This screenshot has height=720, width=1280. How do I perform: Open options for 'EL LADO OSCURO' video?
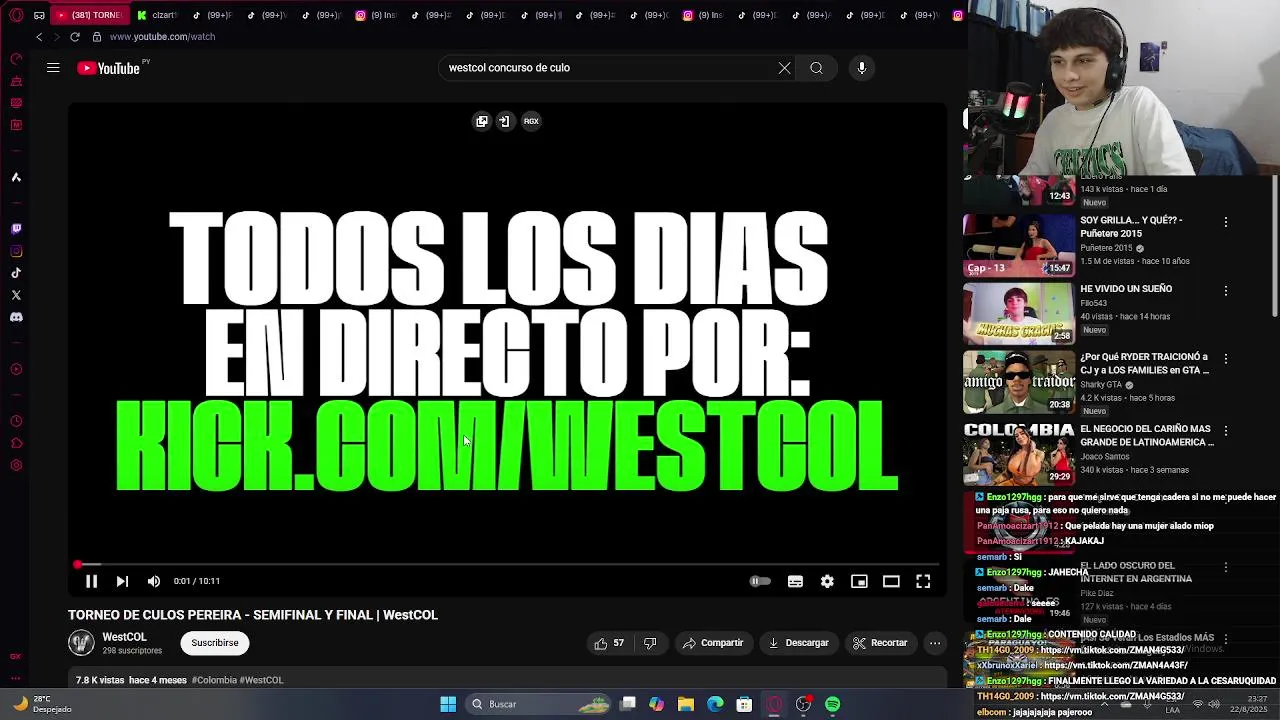coord(1226,568)
